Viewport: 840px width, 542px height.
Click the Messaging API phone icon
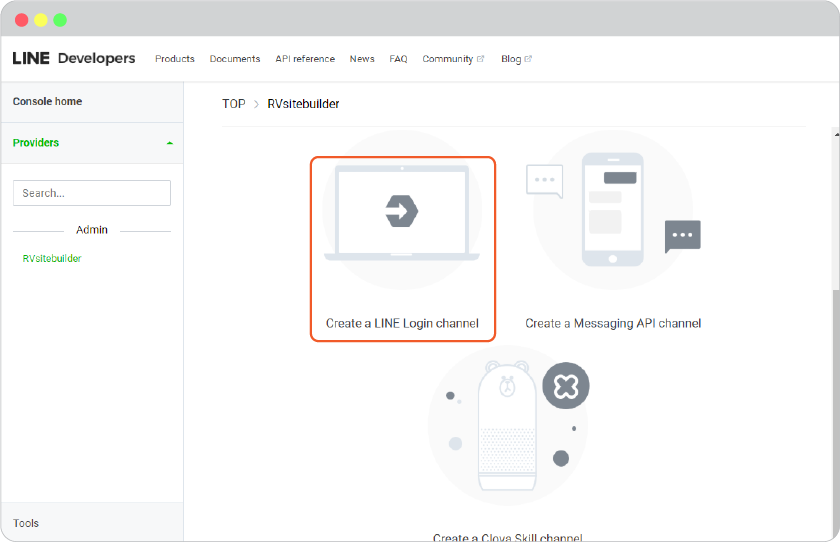click(x=613, y=209)
